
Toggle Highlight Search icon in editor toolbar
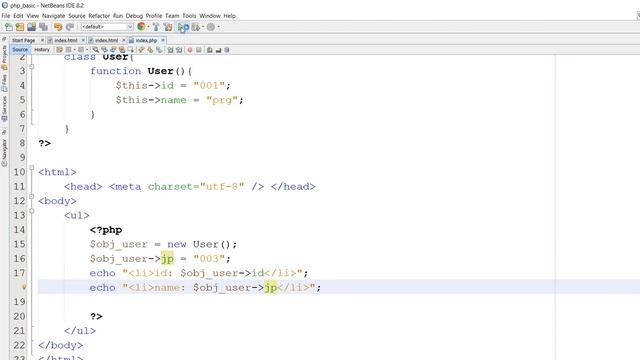tap(122, 50)
